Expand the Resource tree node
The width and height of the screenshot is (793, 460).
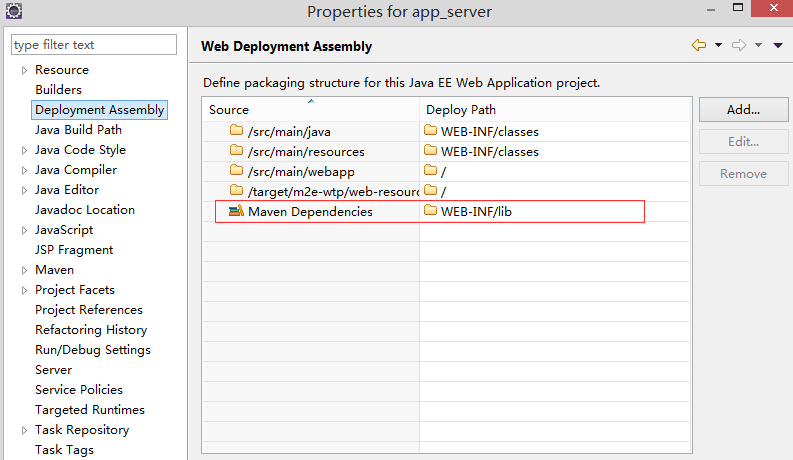click(24, 70)
